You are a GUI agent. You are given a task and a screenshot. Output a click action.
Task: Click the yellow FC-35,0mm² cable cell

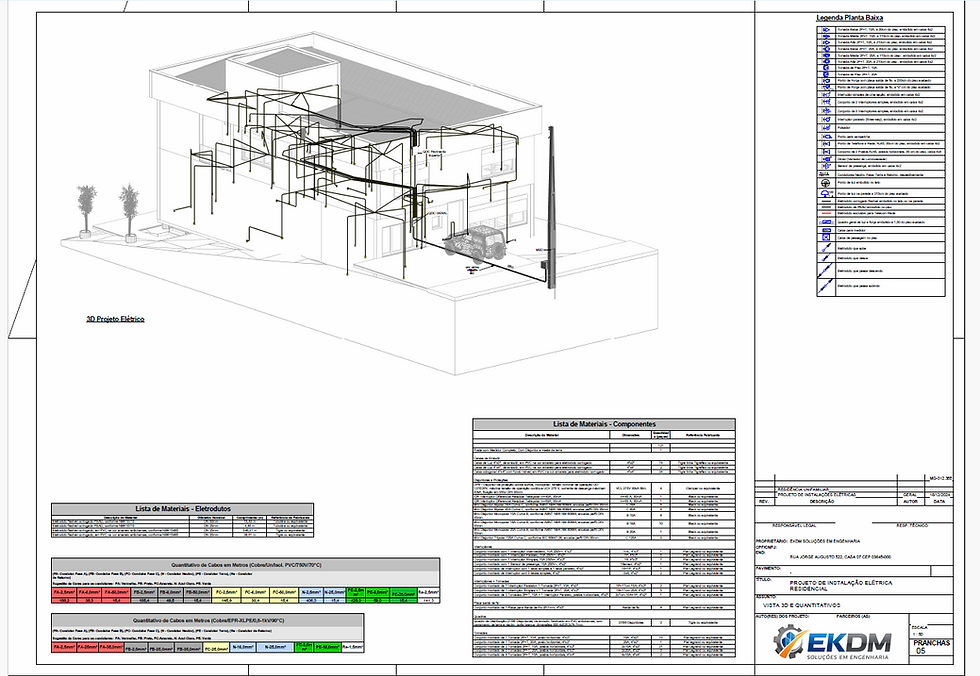216,649
